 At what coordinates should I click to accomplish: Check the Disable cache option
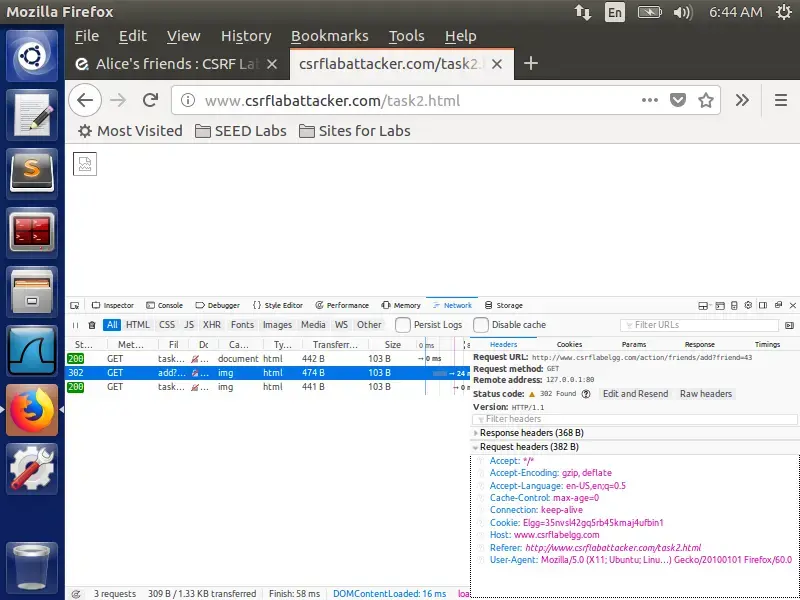tap(481, 325)
